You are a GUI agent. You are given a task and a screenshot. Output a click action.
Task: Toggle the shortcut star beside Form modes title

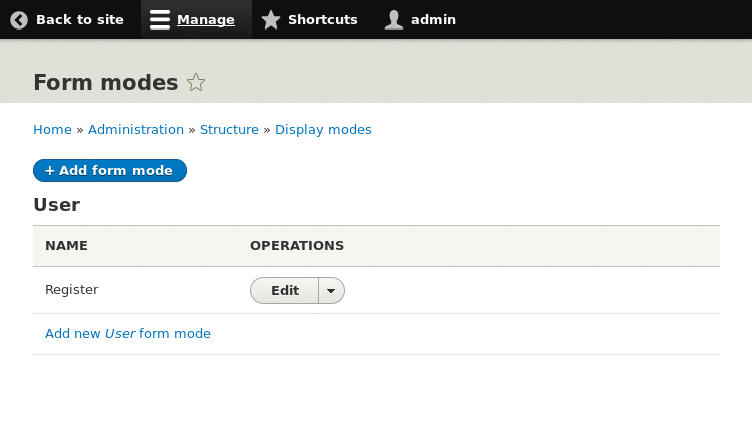196,83
